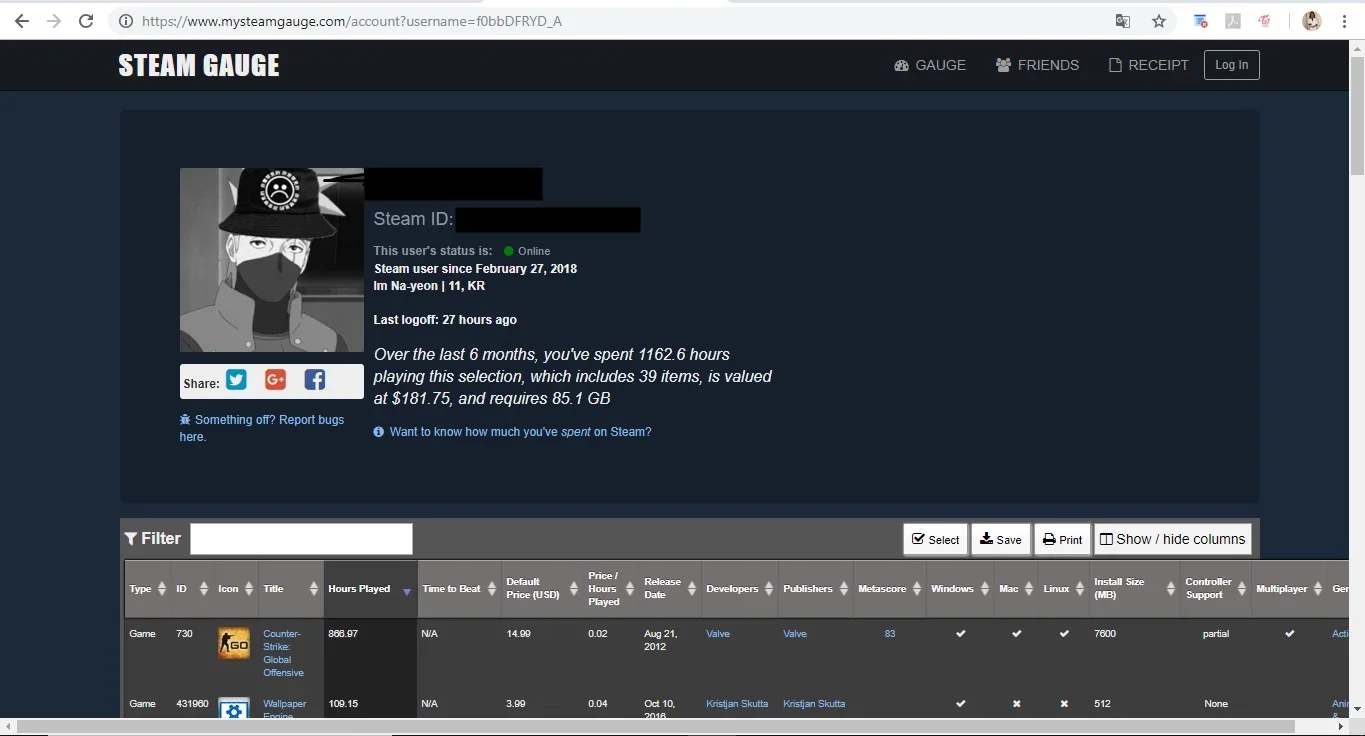Sort by Metascore column

(x=890, y=589)
